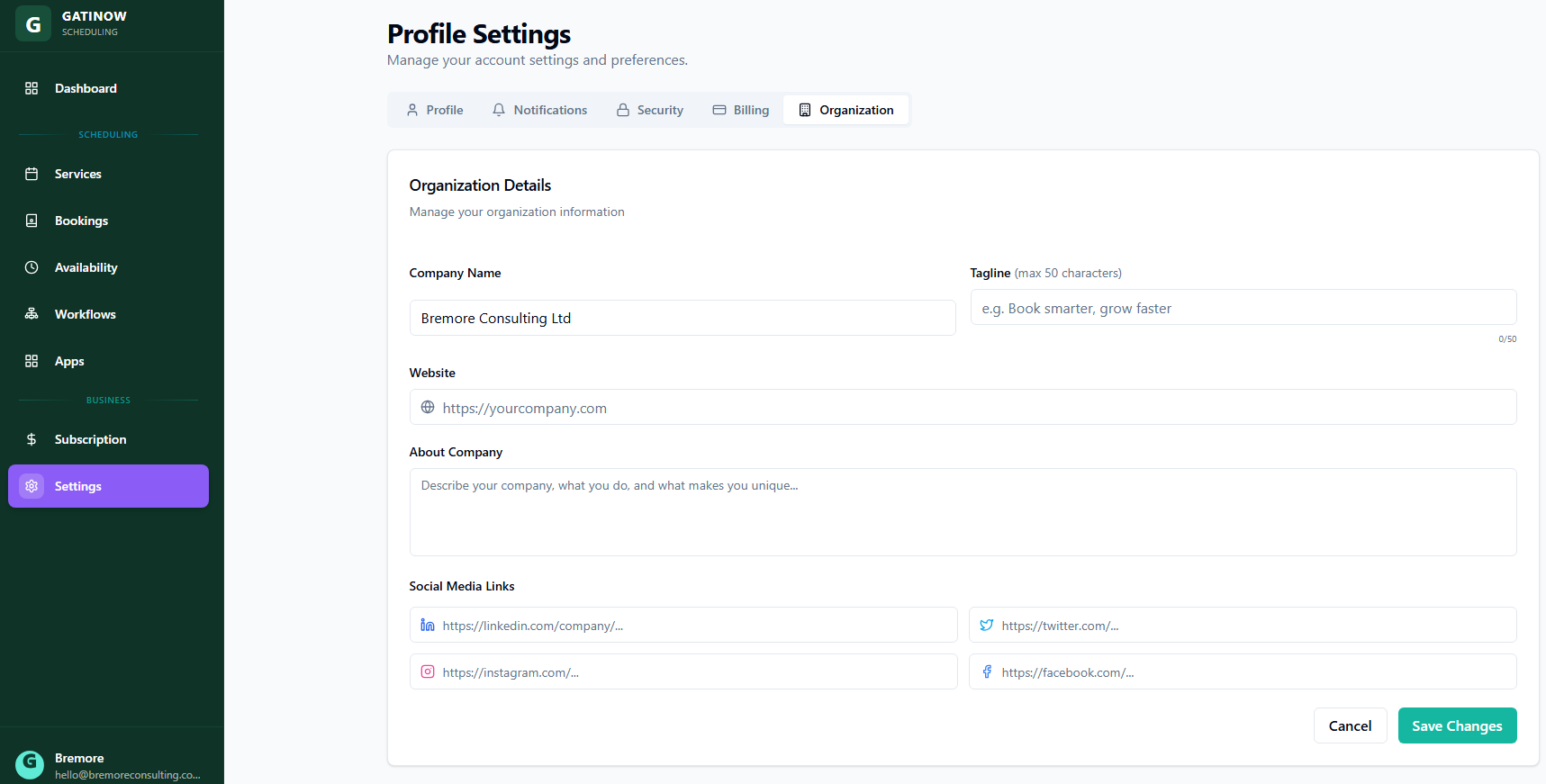
Task: Focus the Tagline text field
Action: click(1243, 308)
